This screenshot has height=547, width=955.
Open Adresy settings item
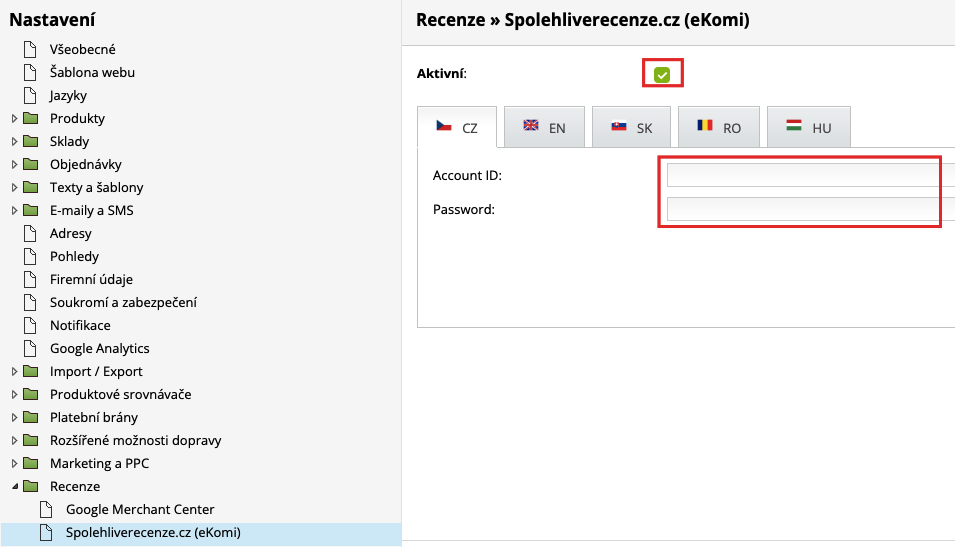(71, 233)
